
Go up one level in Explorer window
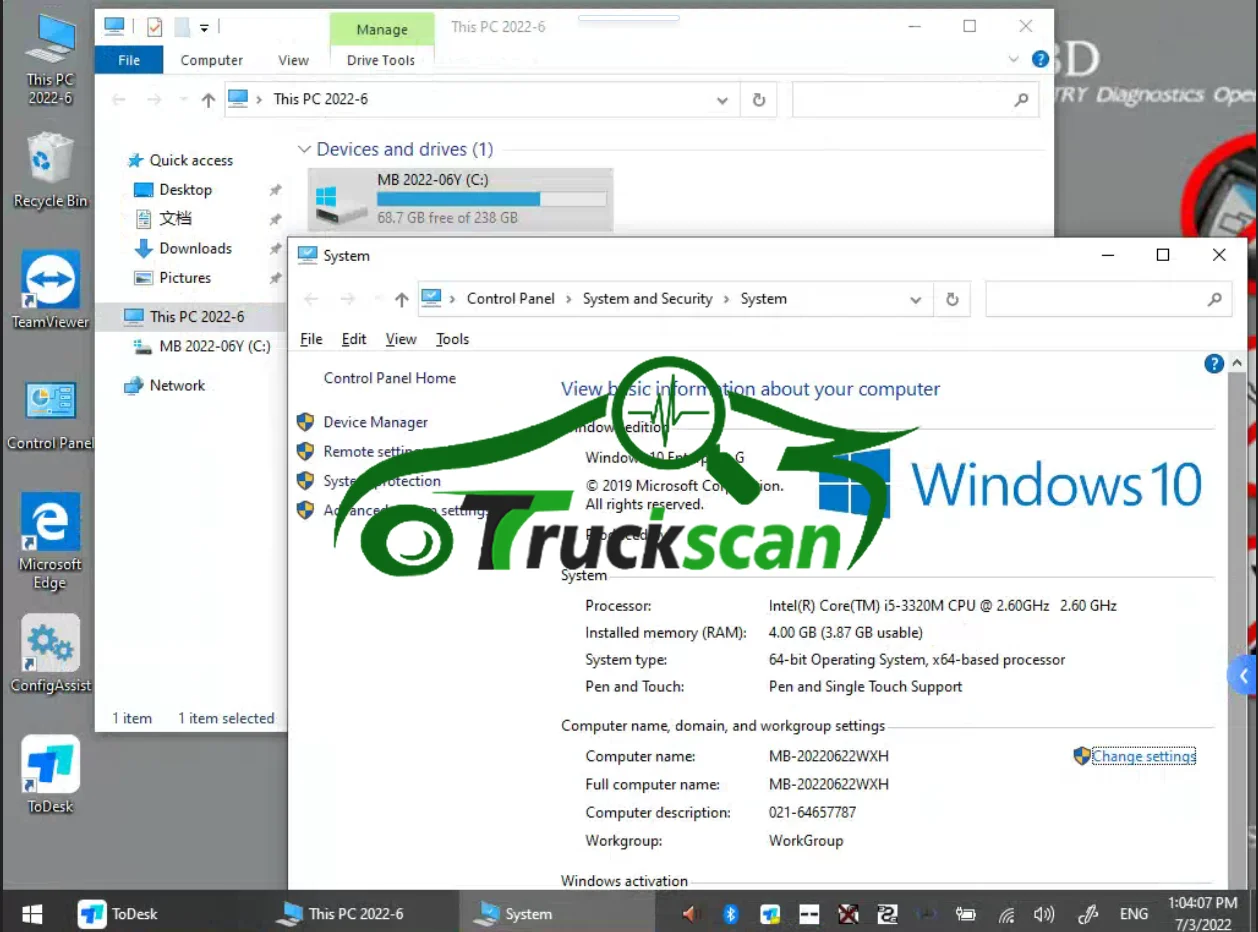[x=208, y=99]
